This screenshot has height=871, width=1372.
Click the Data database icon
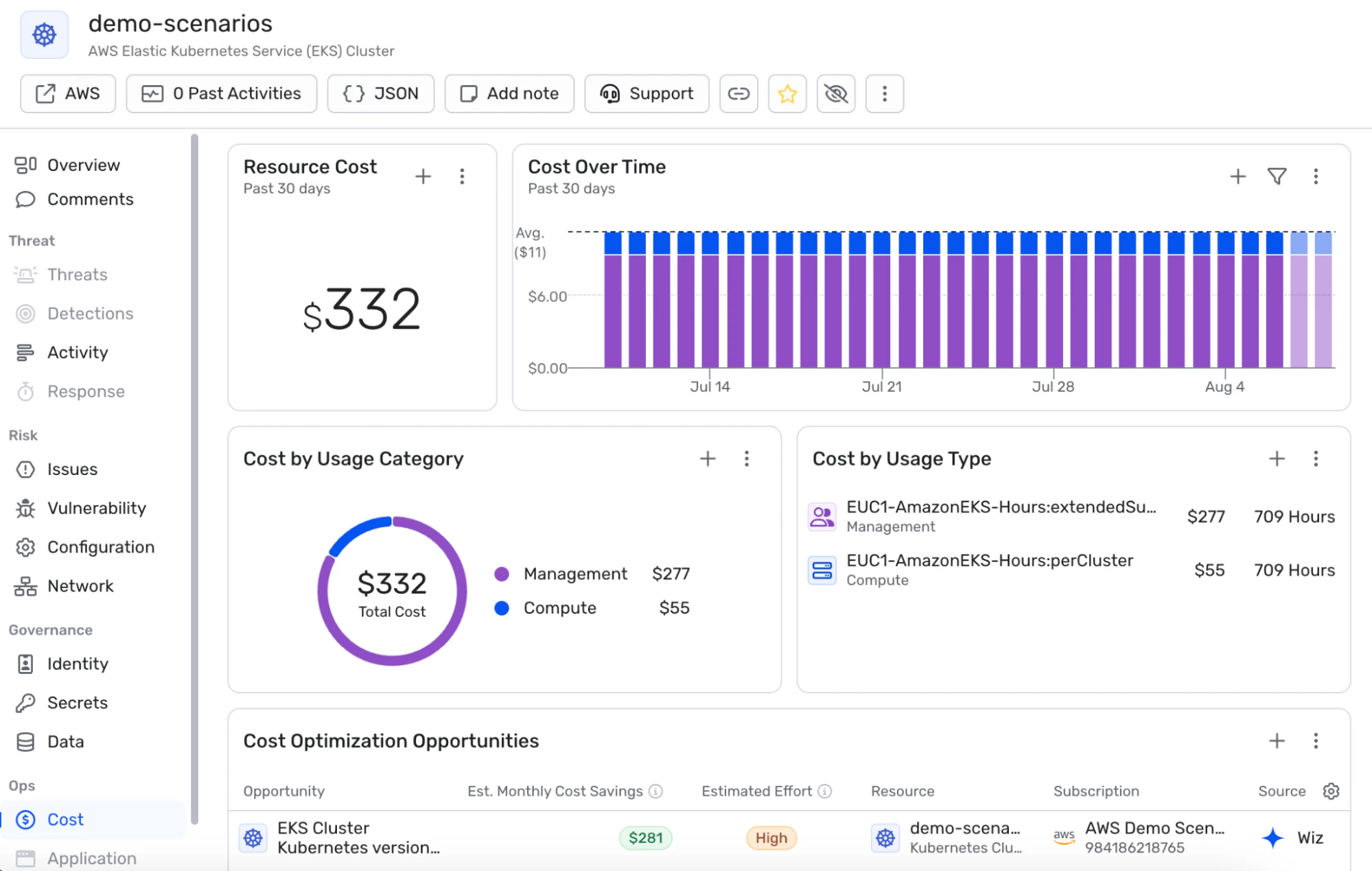[25, 742]
